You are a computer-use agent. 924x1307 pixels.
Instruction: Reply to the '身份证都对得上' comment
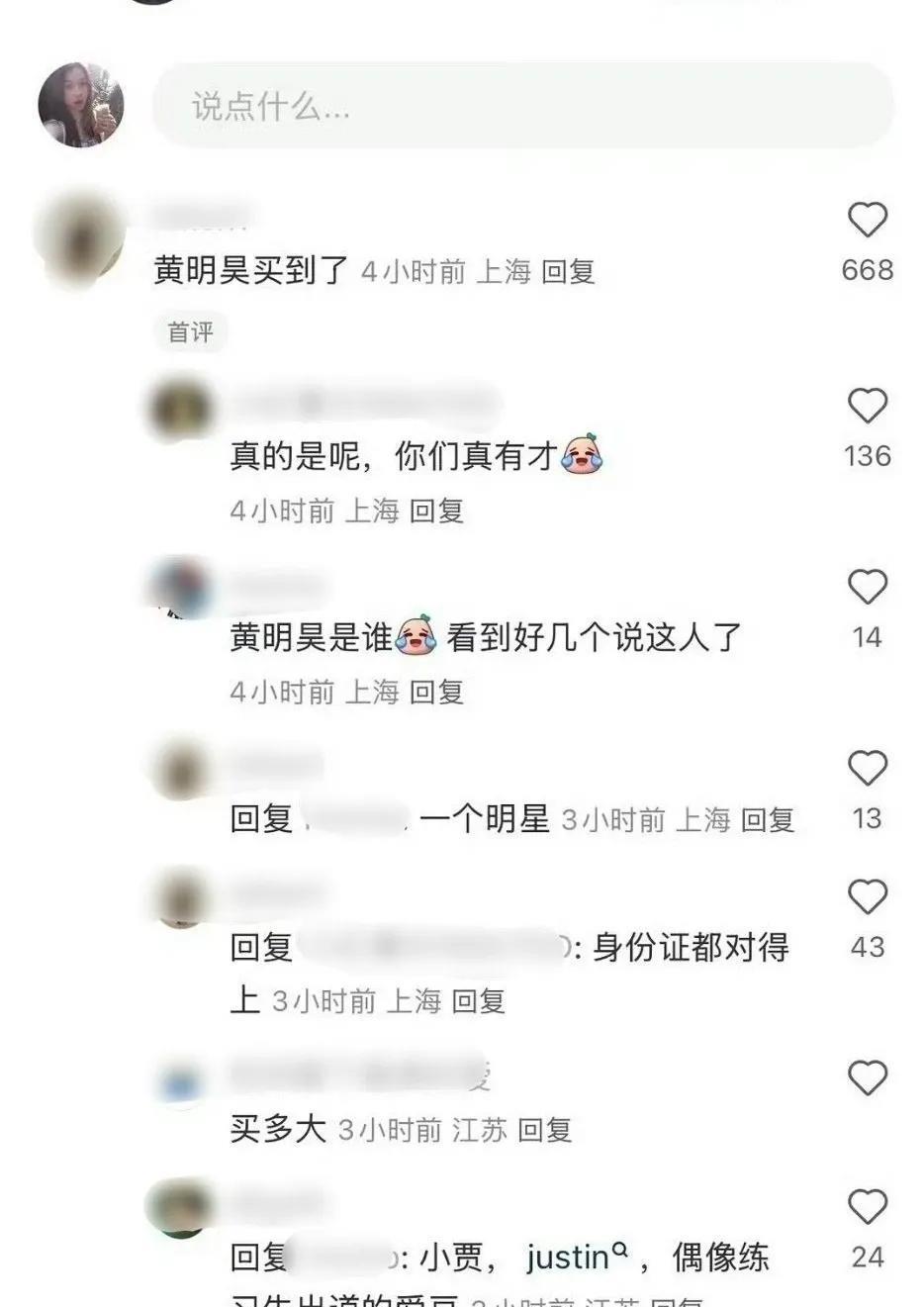point(479,1001)
